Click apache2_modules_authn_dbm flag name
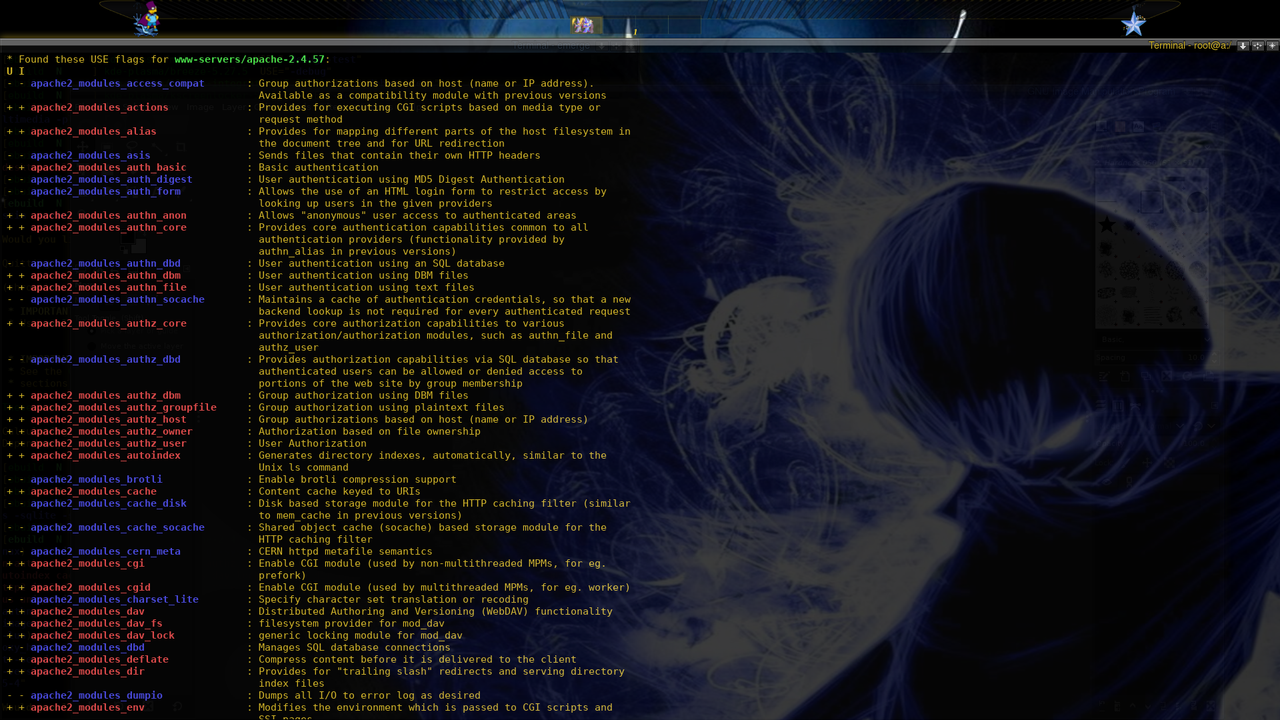Image resolution: width=1280 pixels, height=720 pixels. click(105, 276)
